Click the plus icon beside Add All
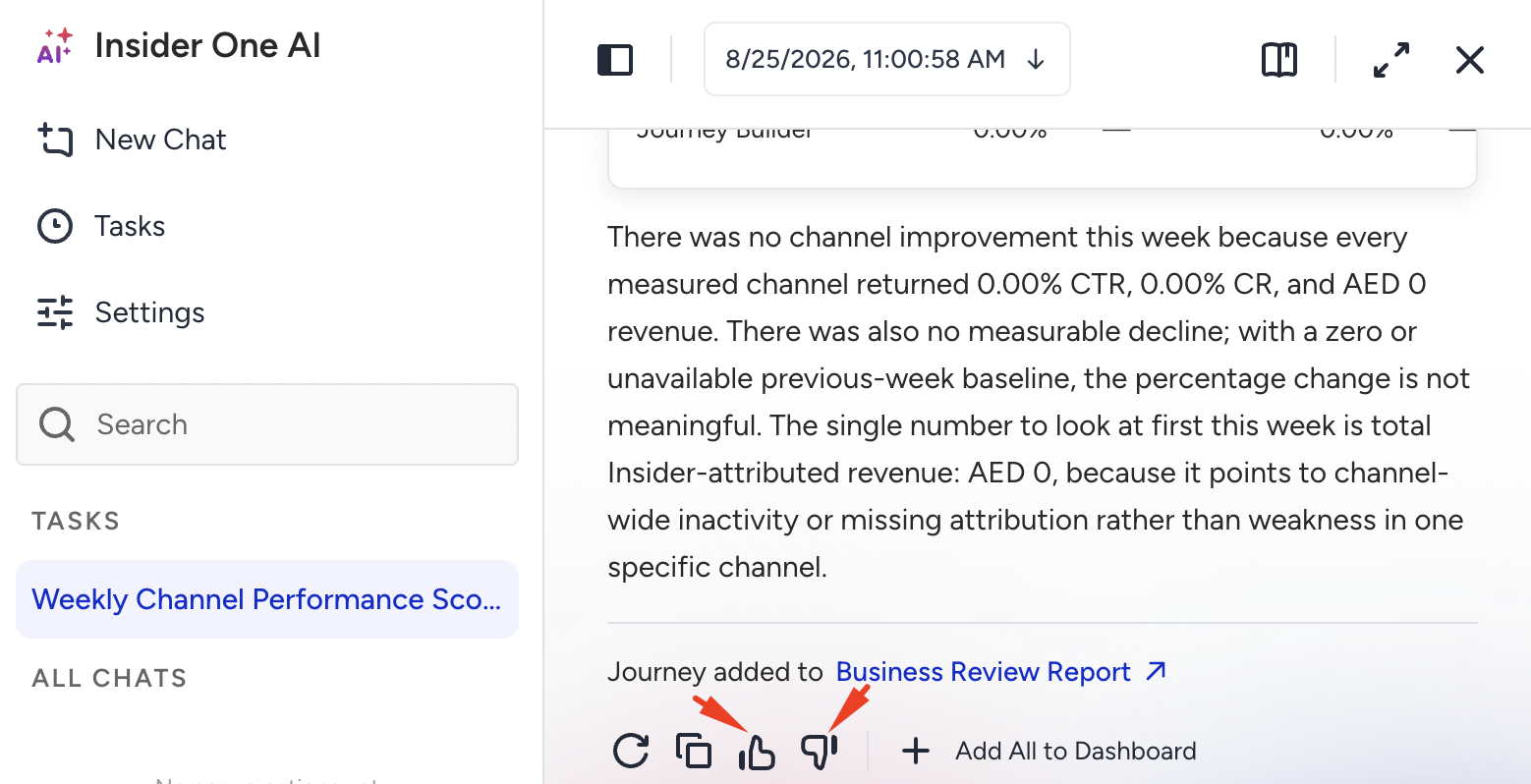 (x=916, y=752)
